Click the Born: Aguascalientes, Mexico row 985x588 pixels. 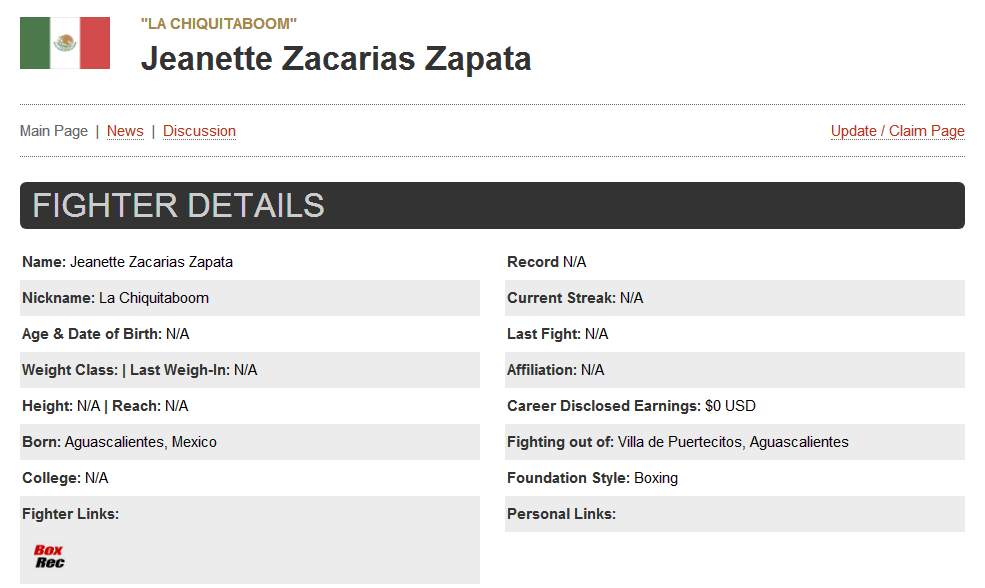[250, 442]
